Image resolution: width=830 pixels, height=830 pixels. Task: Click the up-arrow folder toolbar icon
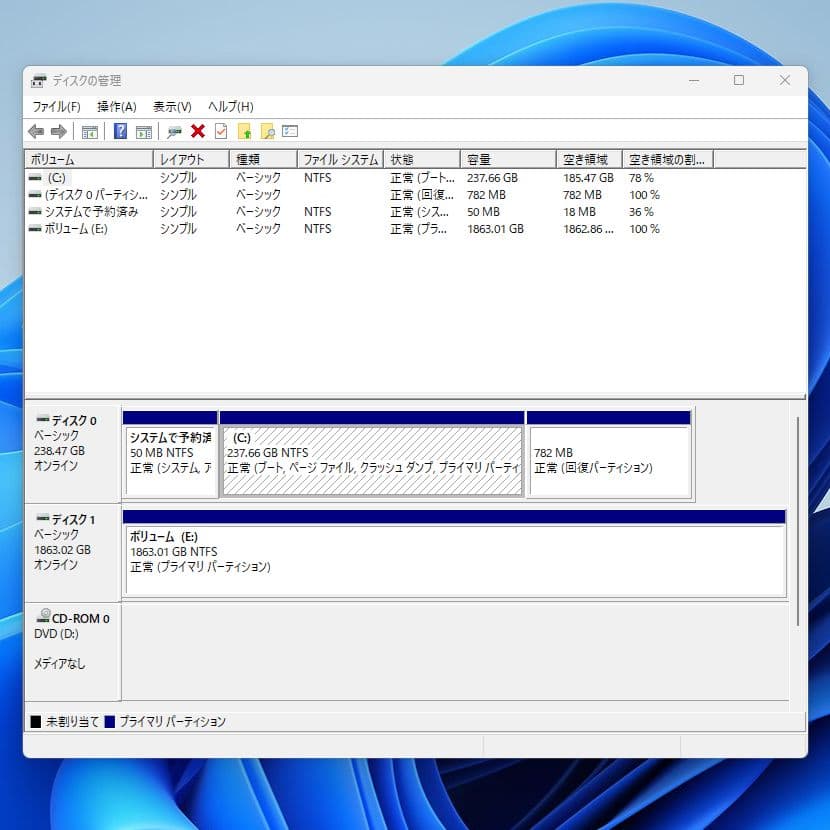(x=246, y=131)
